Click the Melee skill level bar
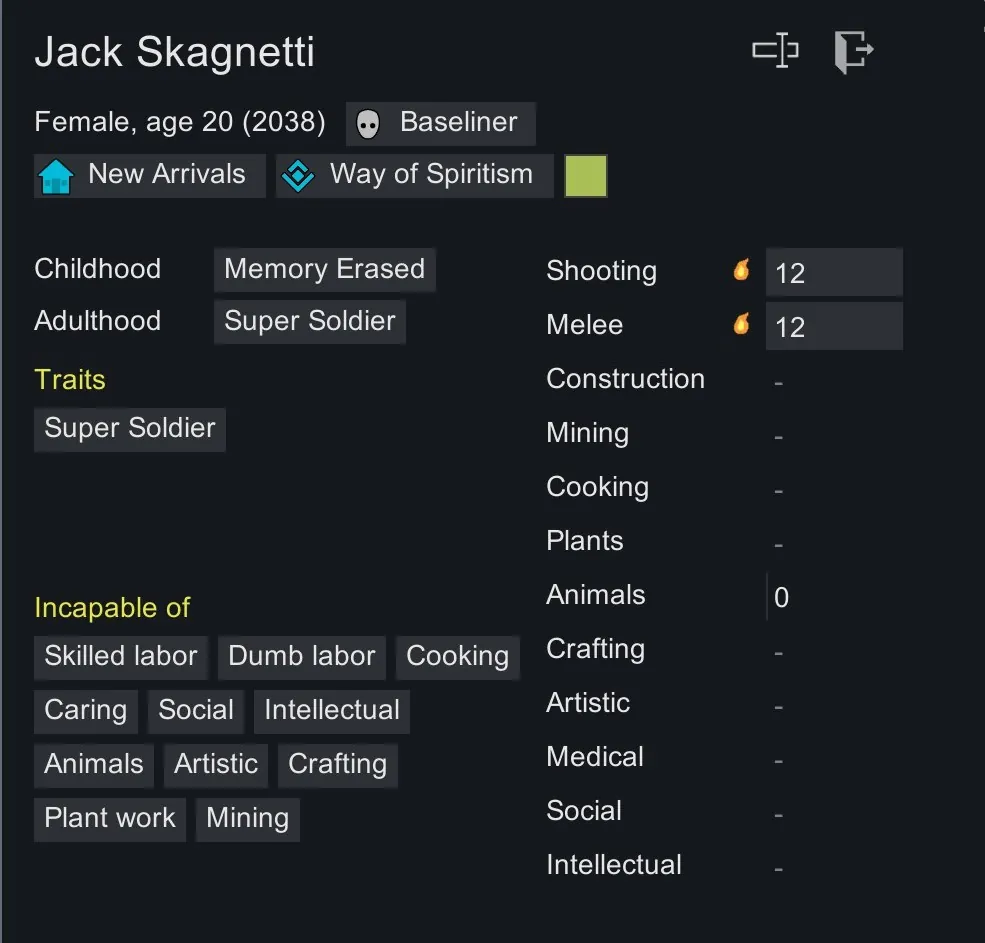Screen dimensions: 985x943 tap(834, 327)
